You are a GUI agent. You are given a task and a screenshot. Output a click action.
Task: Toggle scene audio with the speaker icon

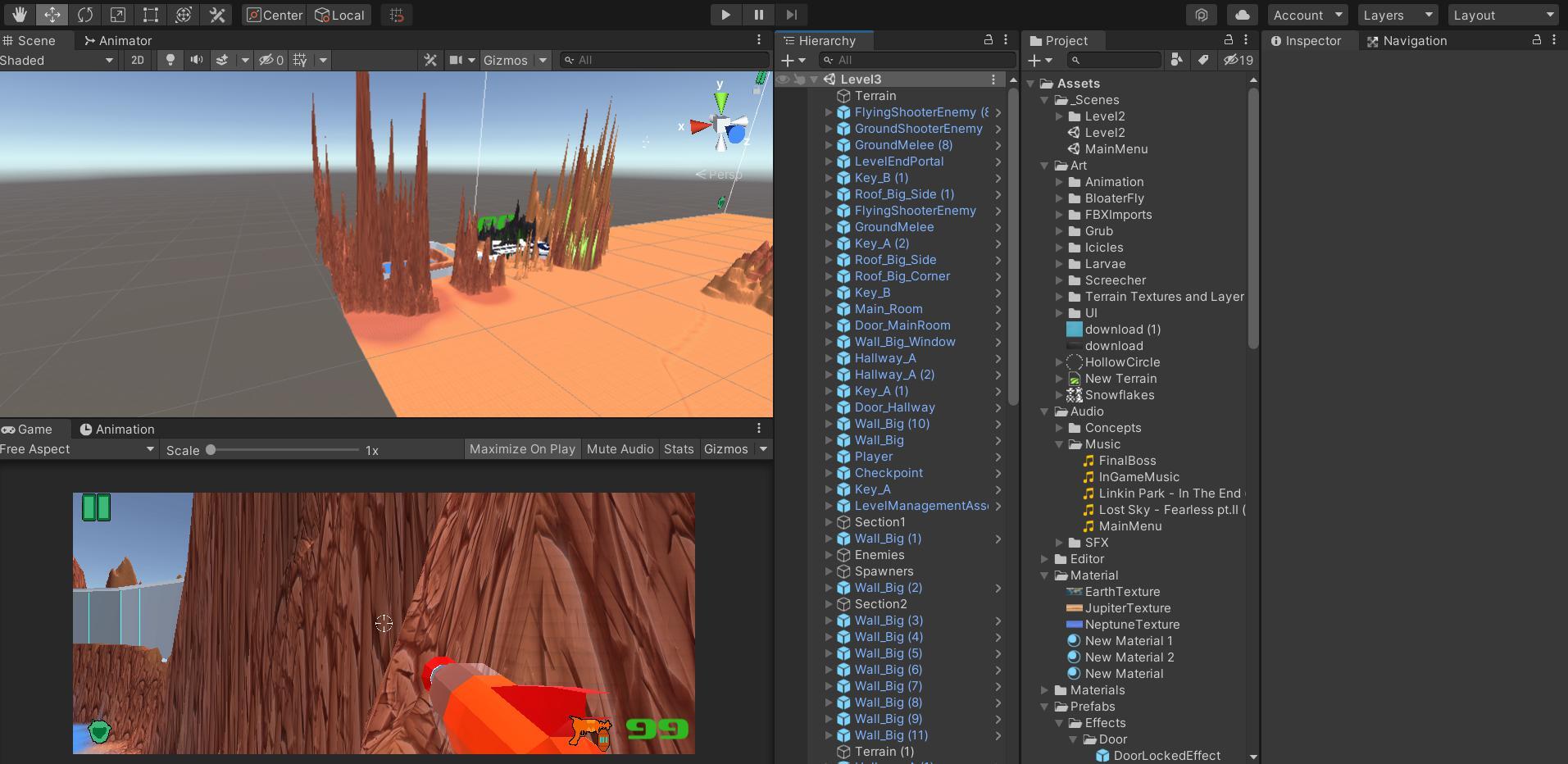coord(197,60)
